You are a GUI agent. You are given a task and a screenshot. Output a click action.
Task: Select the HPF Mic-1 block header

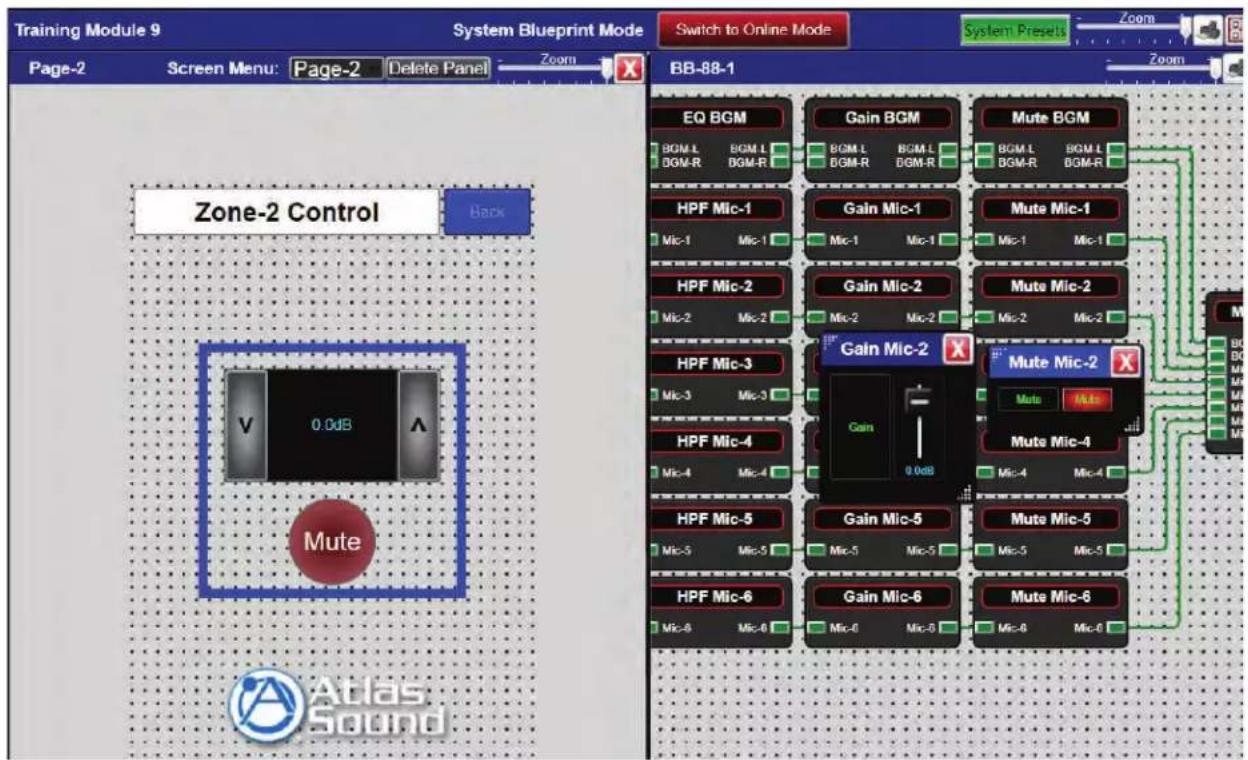716,208
